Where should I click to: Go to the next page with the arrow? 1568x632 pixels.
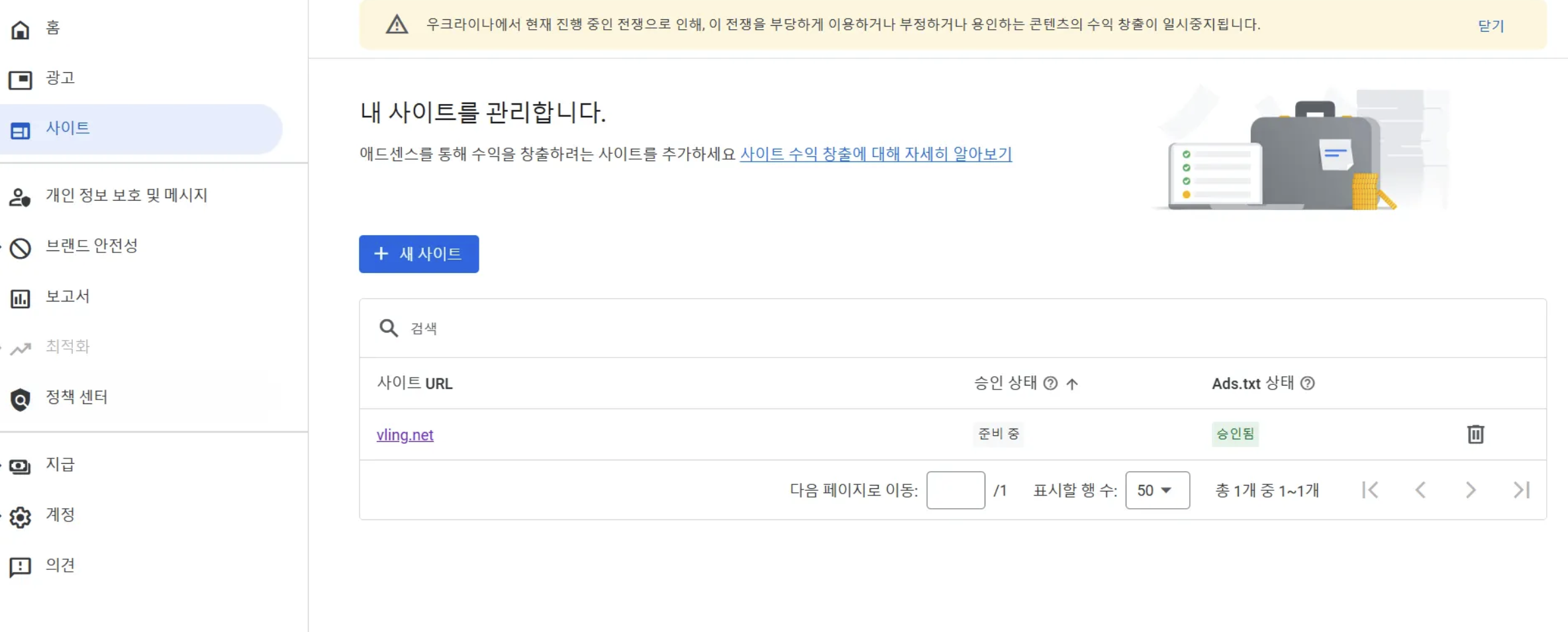[x=1471, y=490]
